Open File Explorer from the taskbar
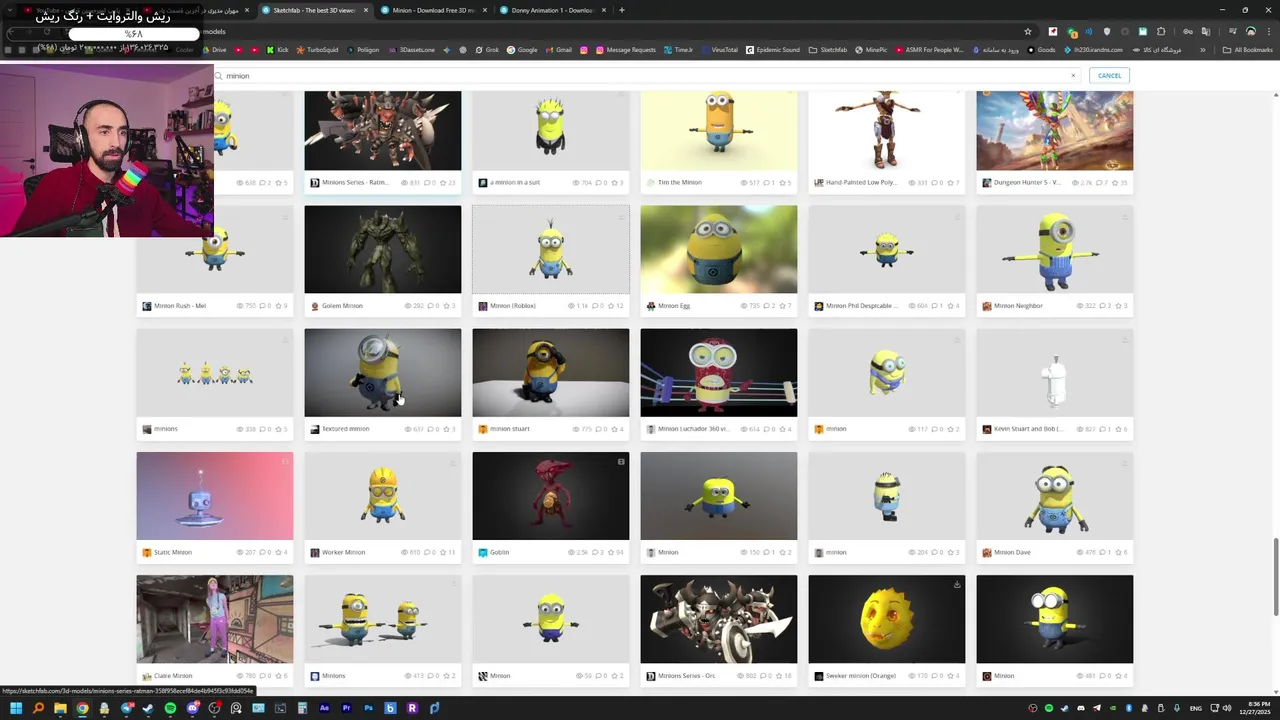Viewport: 1280px width, 720px height. pos(60,708)
